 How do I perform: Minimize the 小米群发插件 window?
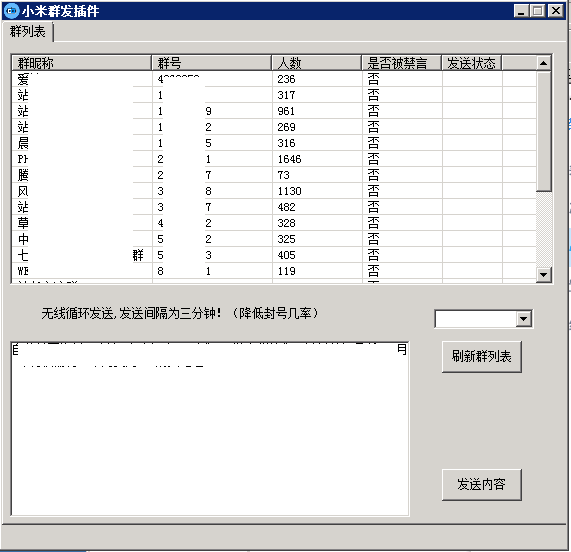pyautogui.click(x=521, y=11)
